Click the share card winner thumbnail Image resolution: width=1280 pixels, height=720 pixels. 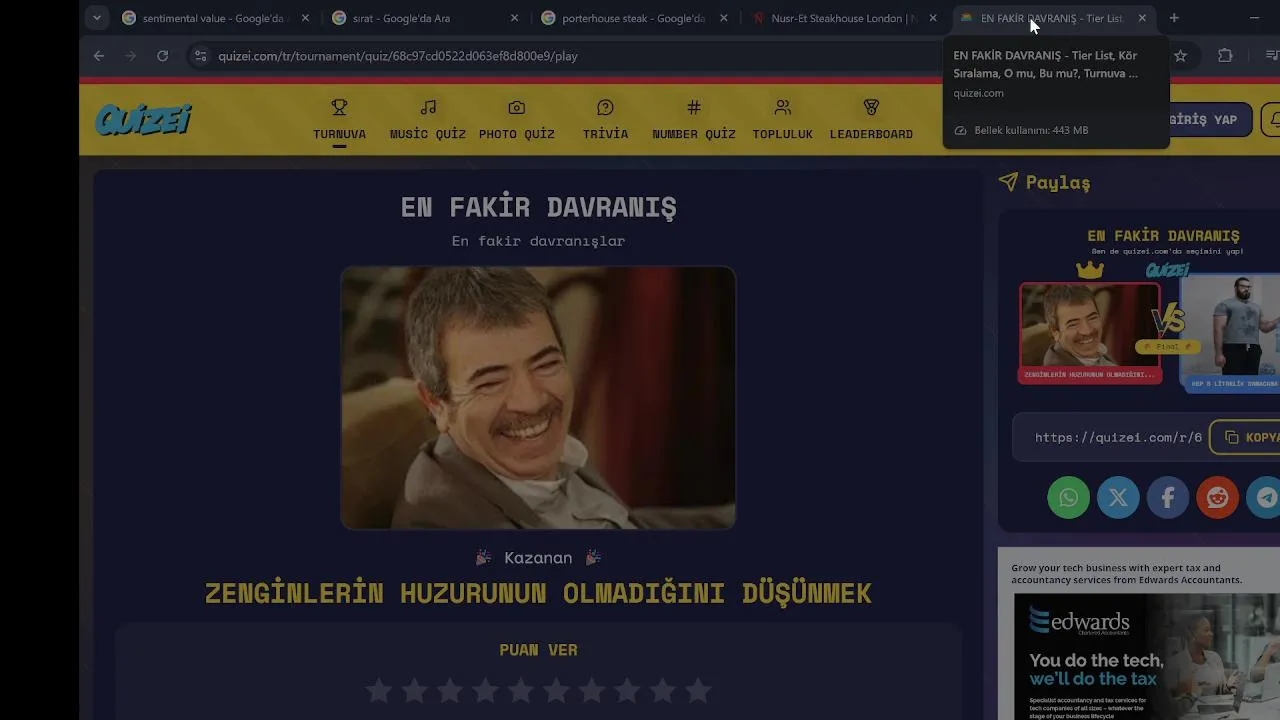pyautogui.click(x=1090, y=326)
